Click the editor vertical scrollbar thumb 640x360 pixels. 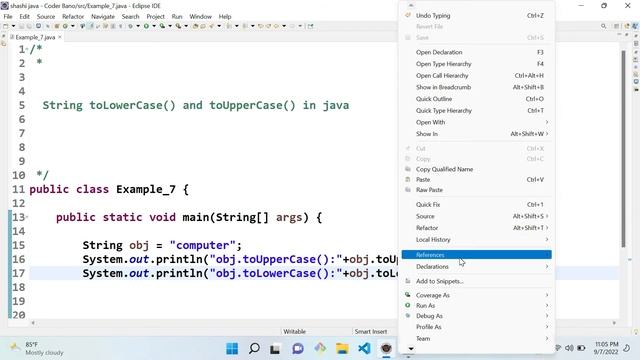pos(623,149)
